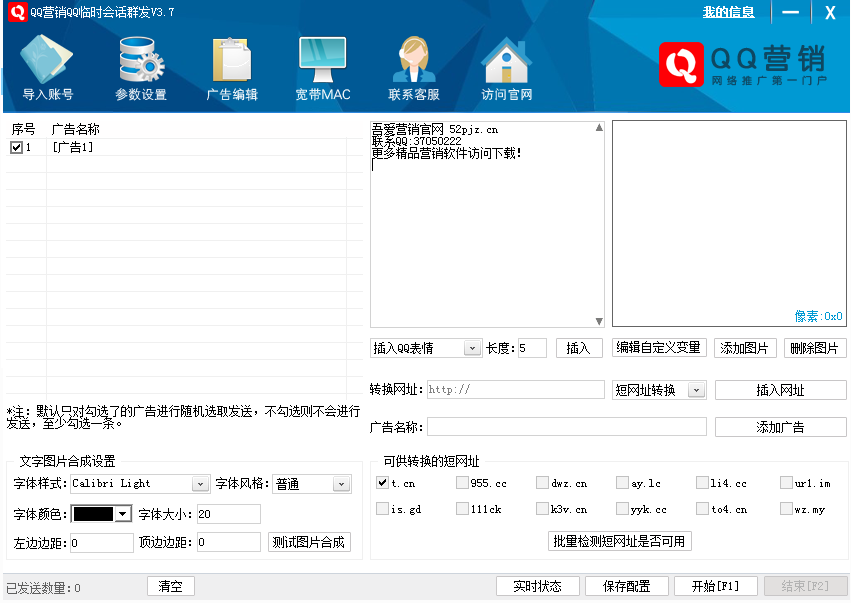
Task: Open the 我的信息 link
Action: pyautogui.click(x=728, y=12)
